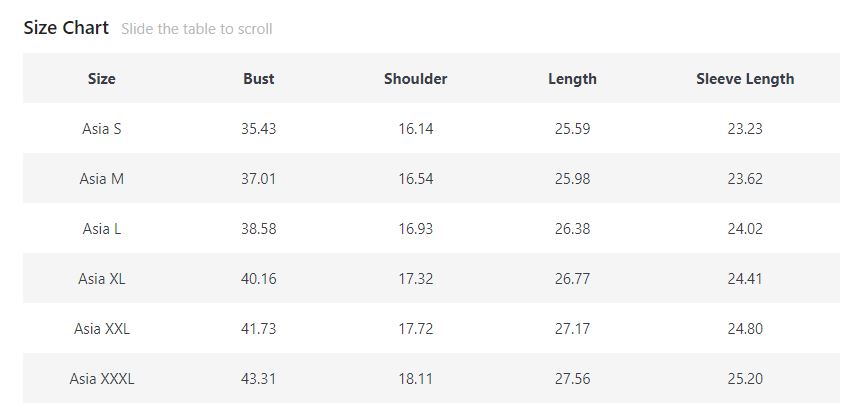
Task: Select the Asia XL size cell
Action: 102,279
